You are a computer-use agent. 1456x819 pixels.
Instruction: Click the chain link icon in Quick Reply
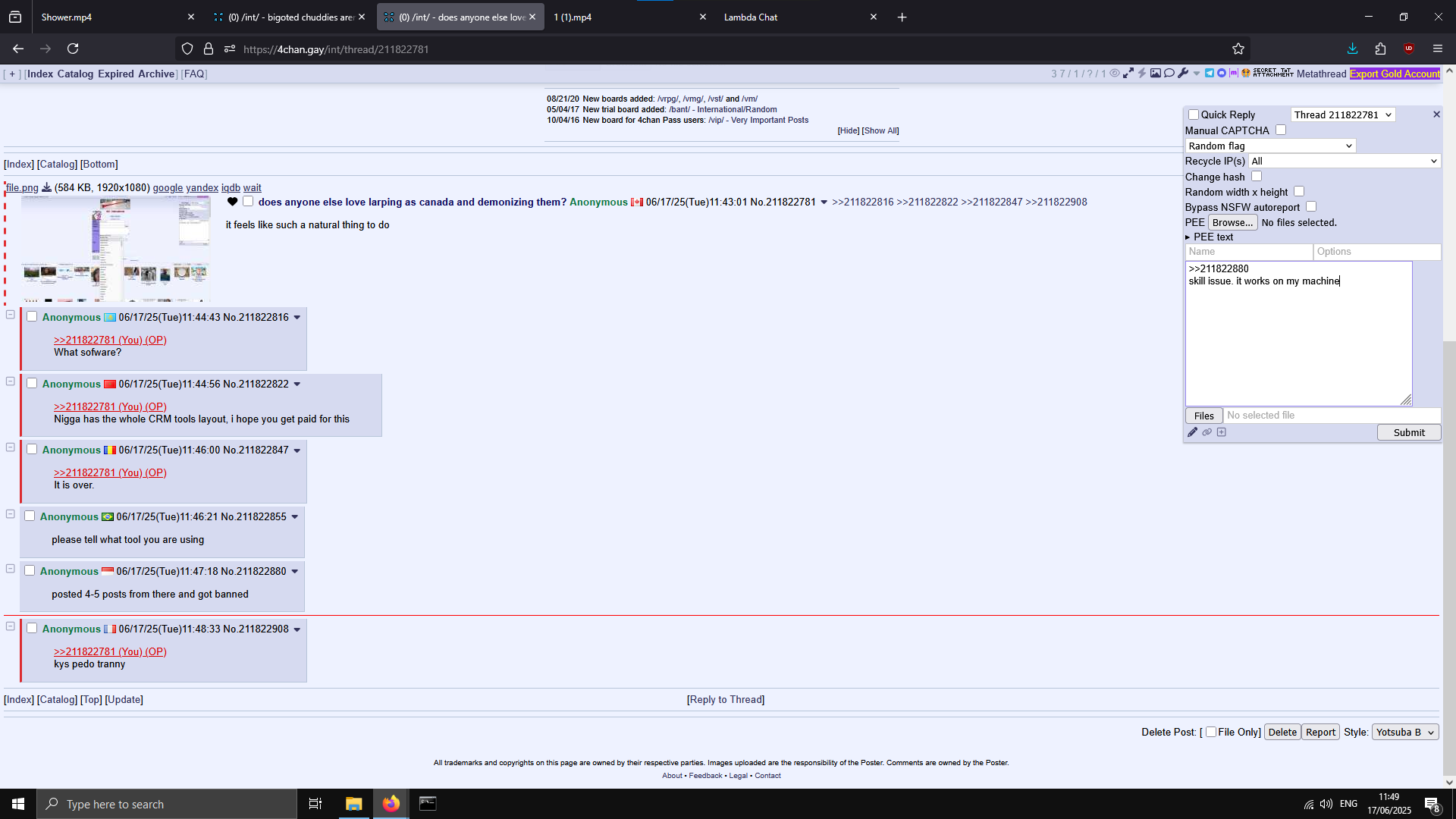[x=1207, y=432]
